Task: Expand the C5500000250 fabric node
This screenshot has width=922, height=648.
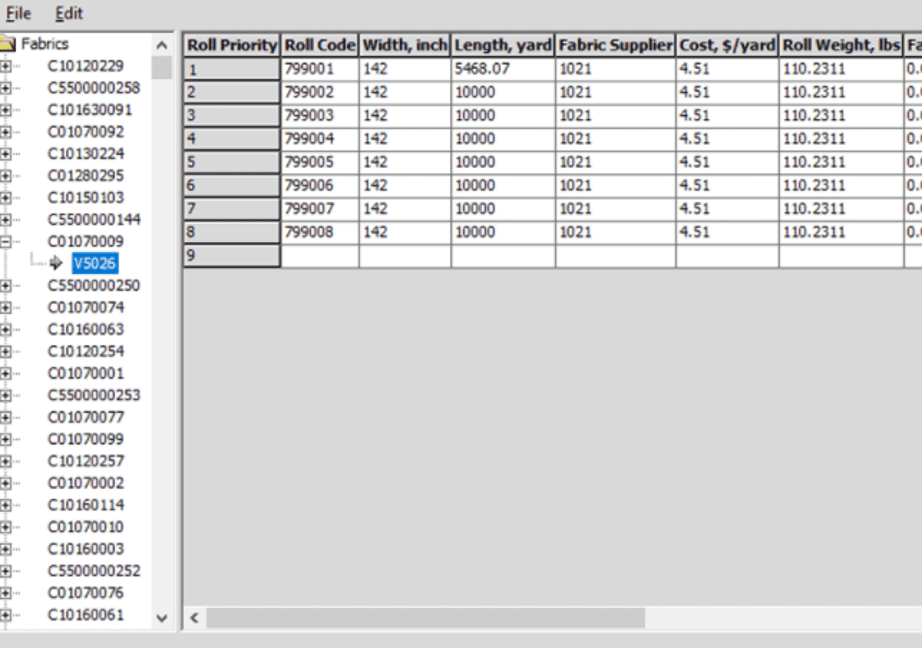Action: point(6,286)
